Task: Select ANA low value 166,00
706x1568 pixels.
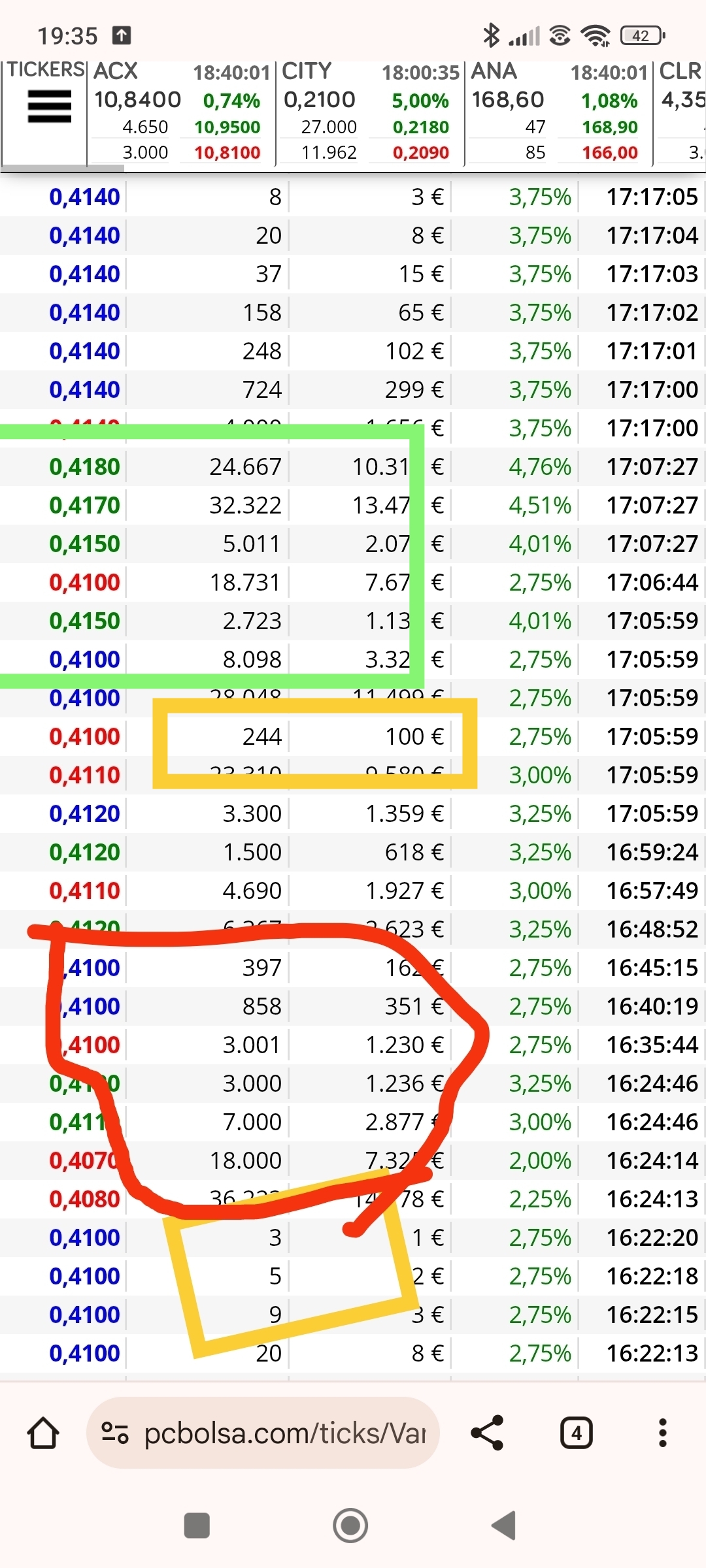Action: pyautogui.click(x=610, y=152)
